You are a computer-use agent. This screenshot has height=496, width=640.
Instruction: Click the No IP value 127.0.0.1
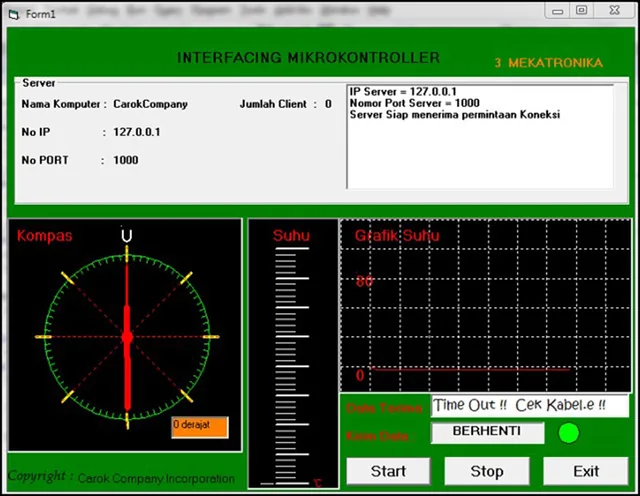pos(137,132)
